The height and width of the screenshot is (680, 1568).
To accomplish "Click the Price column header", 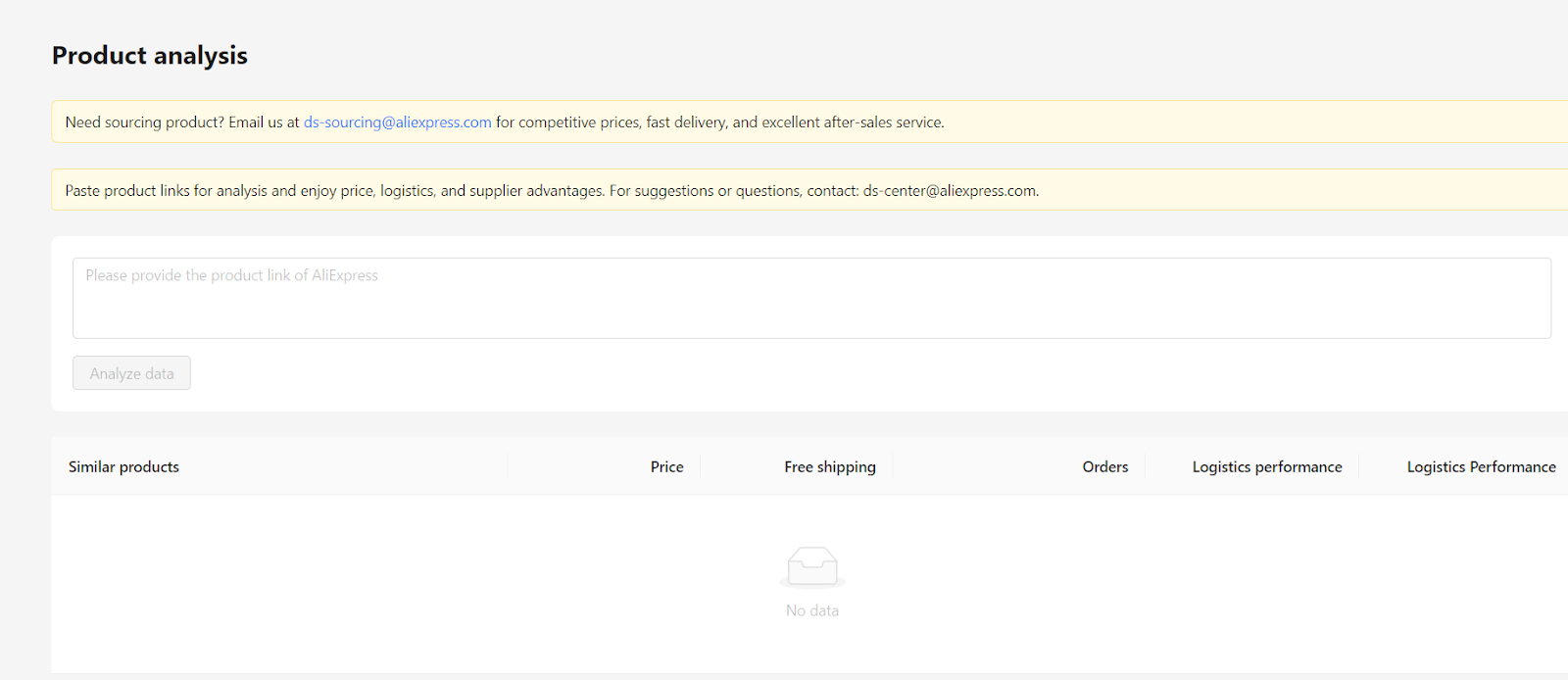I will pyautogui.click(x=666, y=467).
